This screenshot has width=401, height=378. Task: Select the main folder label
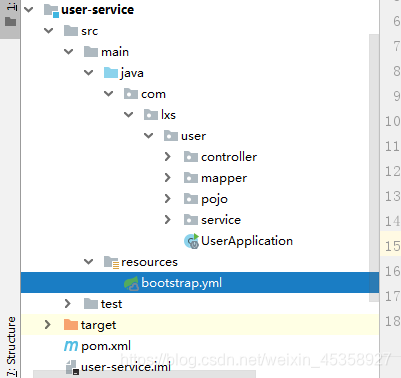[x=115, y=52]
